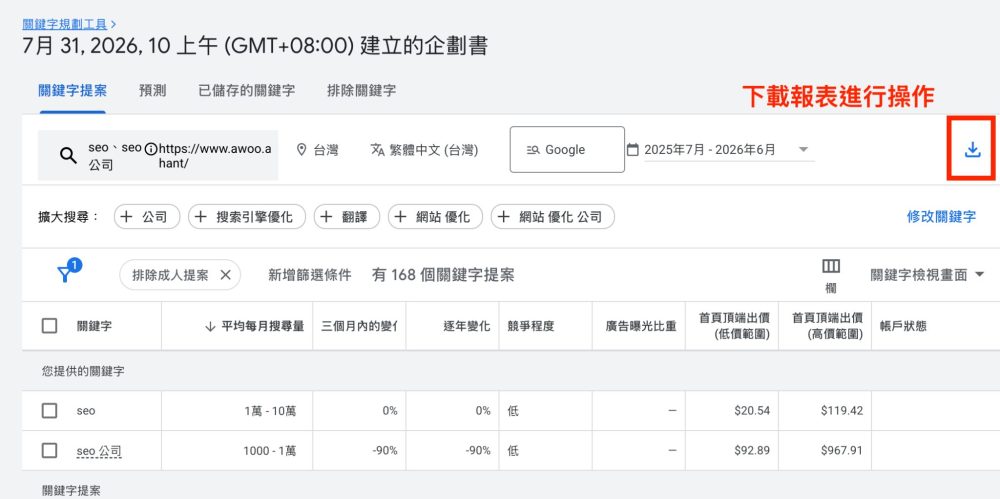Expand 關鍵字檢視畫面 view dropdown
The image size is (1000, 499).
click(927, 275)
